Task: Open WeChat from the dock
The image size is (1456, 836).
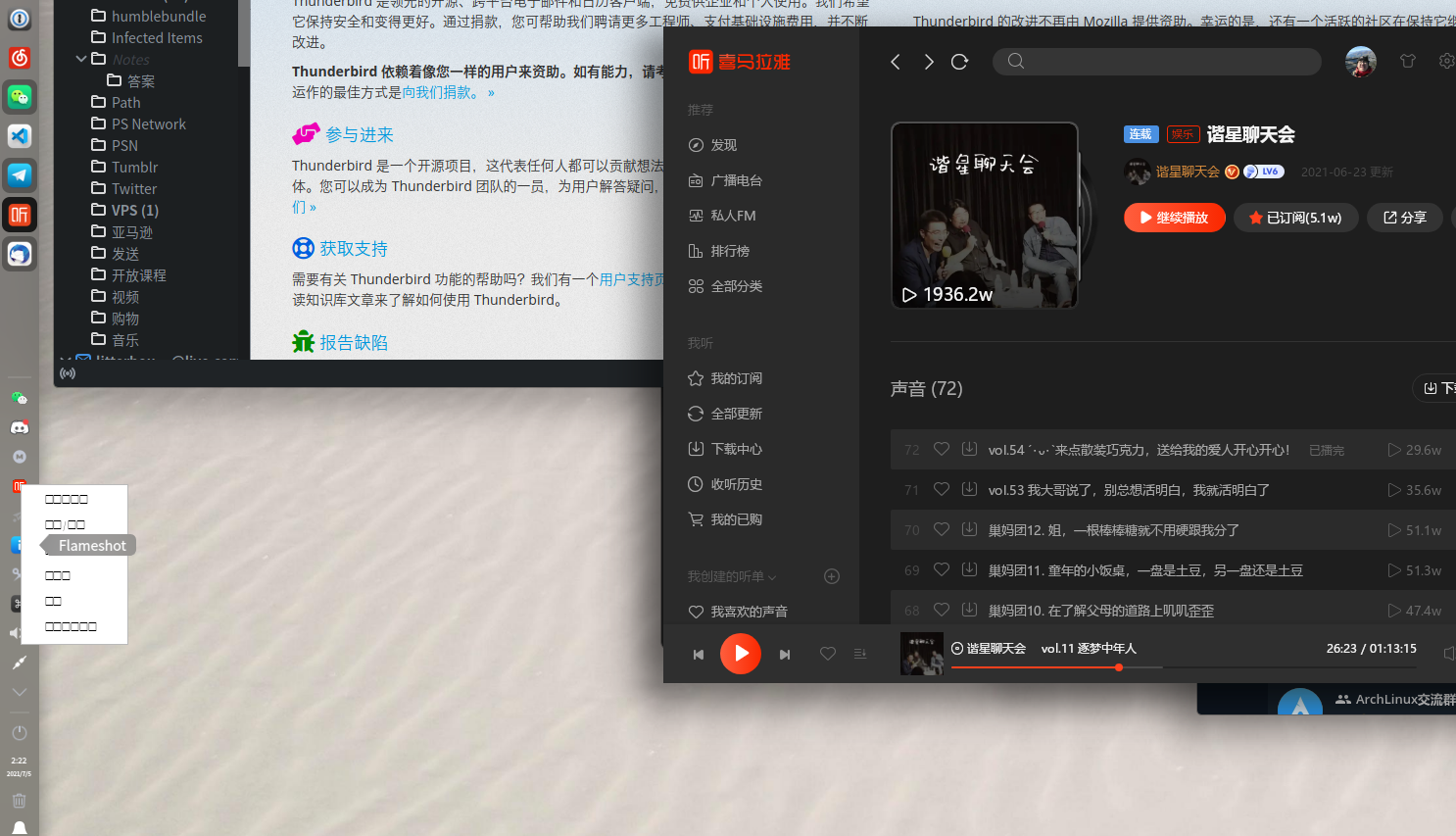Action: click(20, 97)
